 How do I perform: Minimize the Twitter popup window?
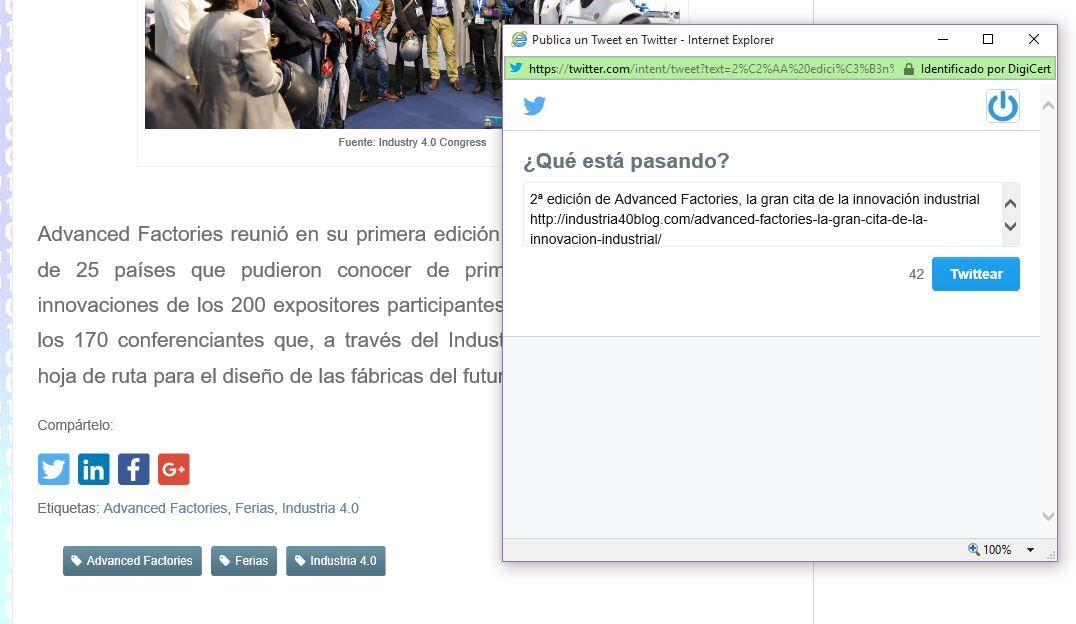click(x=943, y=39)
